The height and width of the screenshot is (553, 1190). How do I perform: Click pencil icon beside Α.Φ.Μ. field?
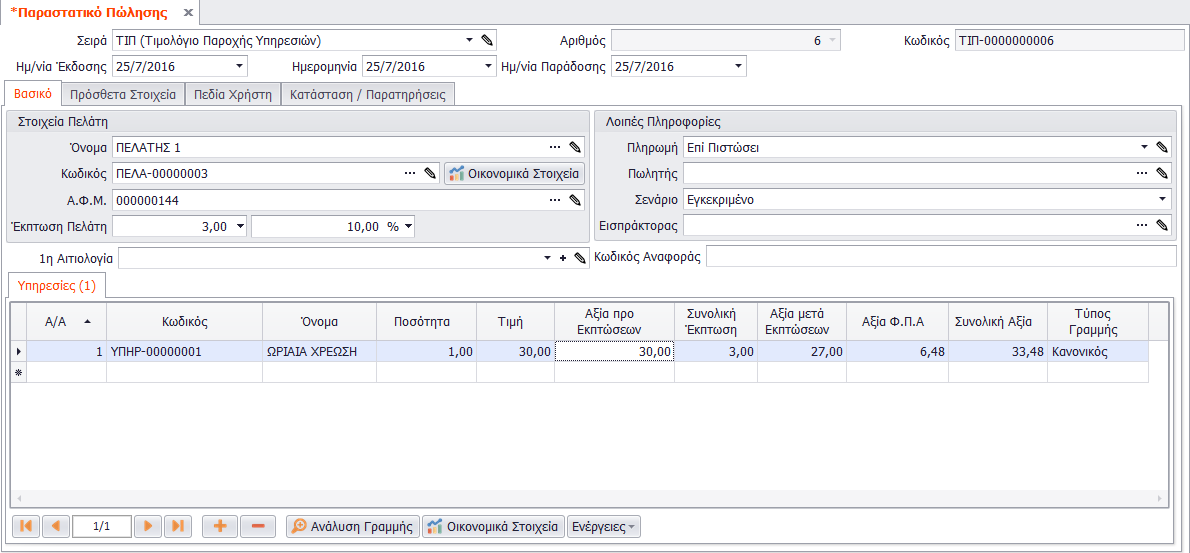click(575, 200)
